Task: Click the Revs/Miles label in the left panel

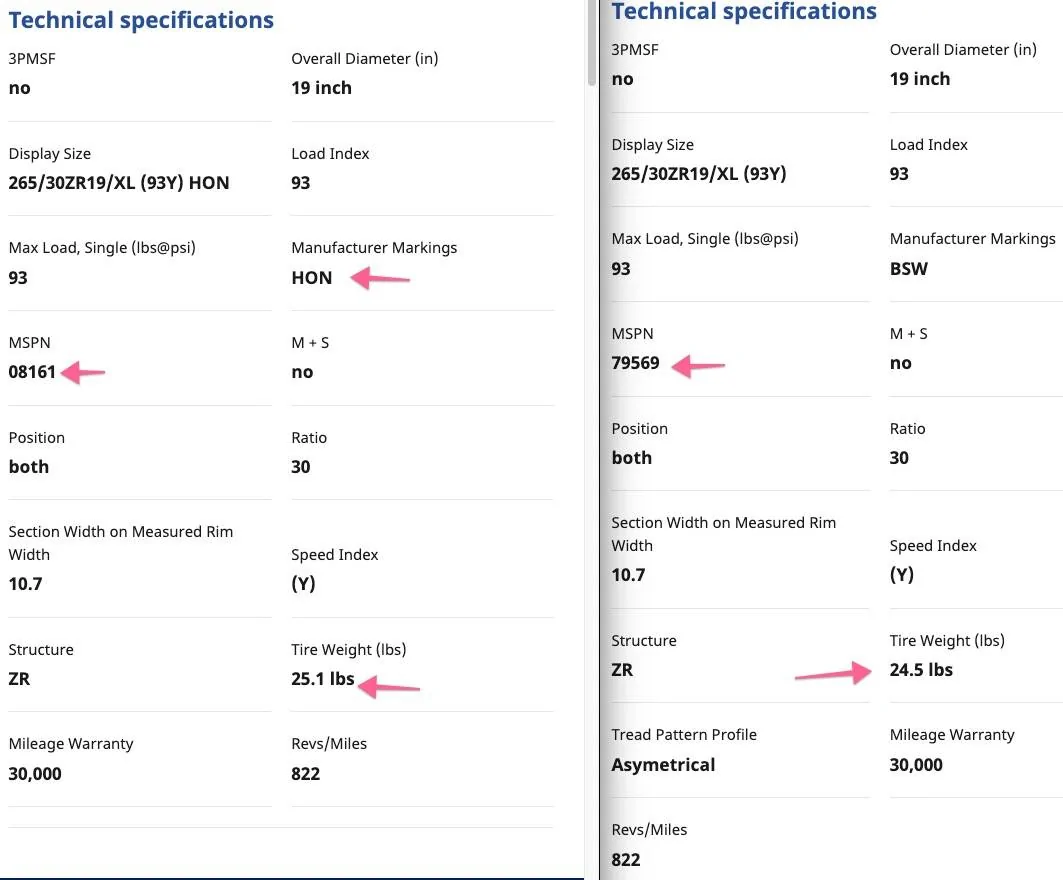Action: [329, 744]
